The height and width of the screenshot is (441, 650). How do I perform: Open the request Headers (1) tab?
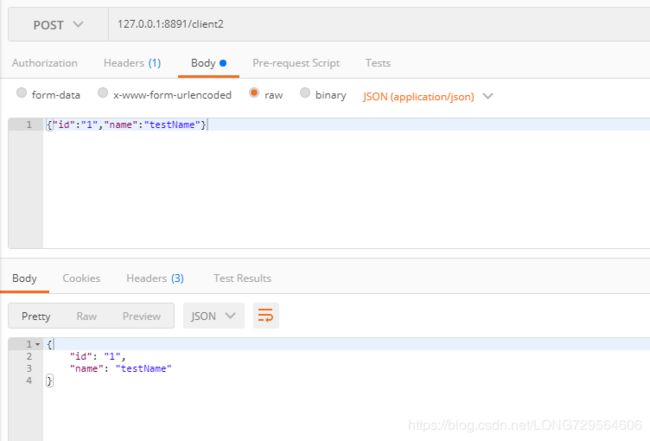(132, 63)
